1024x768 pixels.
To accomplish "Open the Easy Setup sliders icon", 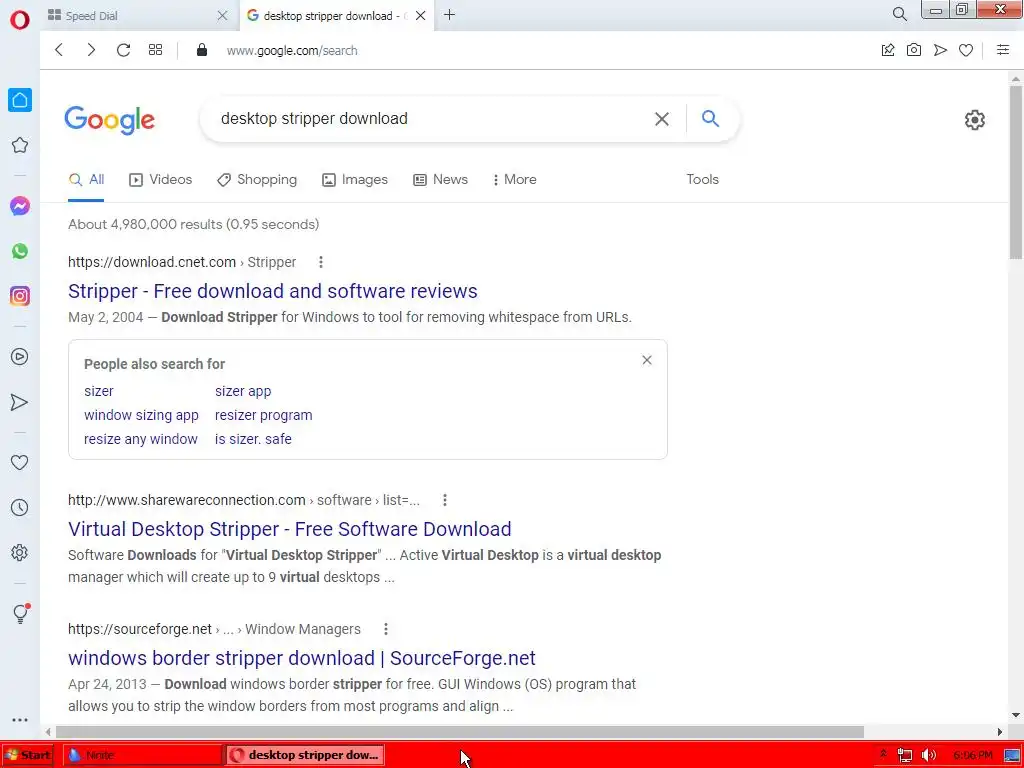I will 1003,50.
